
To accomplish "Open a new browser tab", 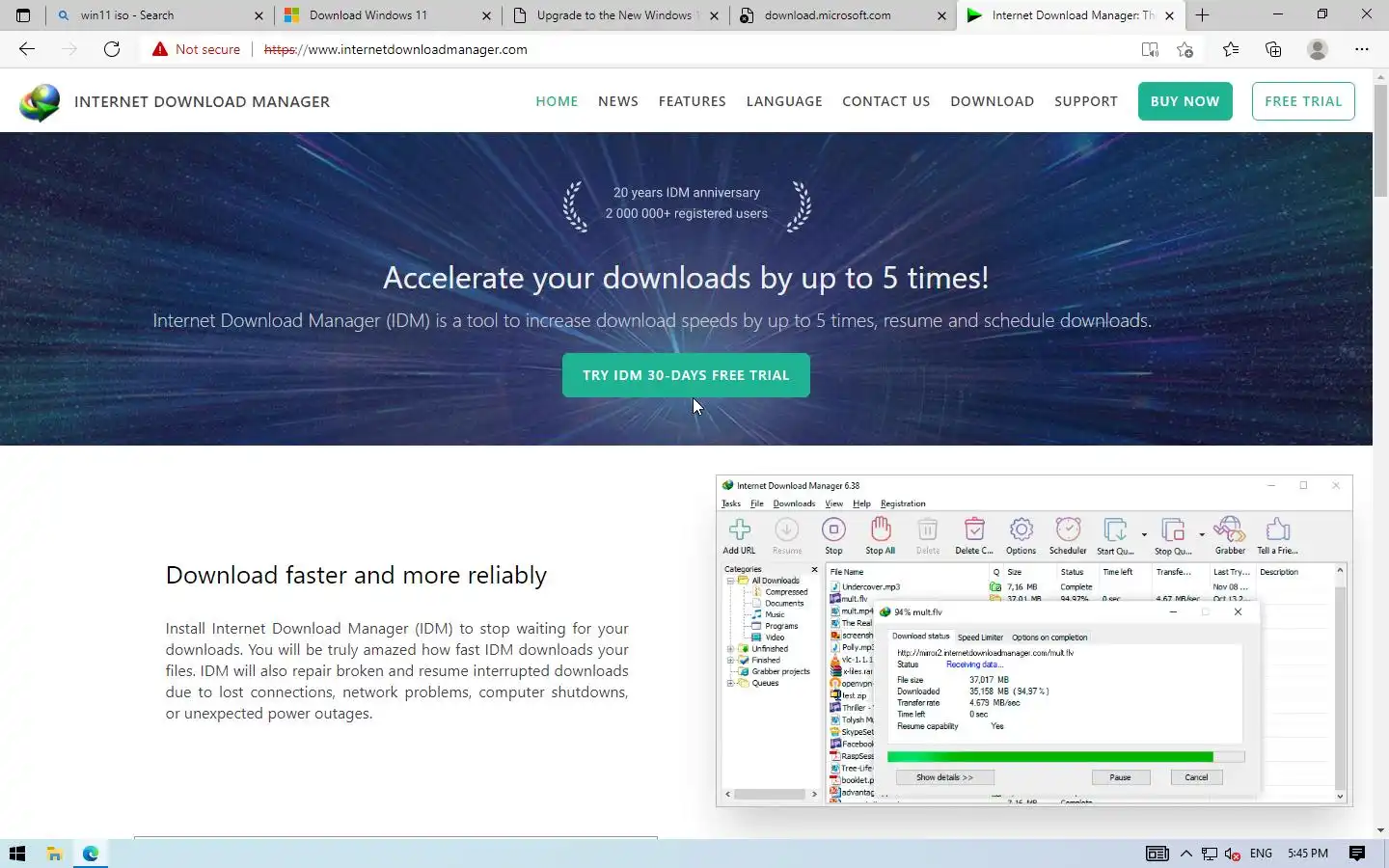I will coord(1202,15).
